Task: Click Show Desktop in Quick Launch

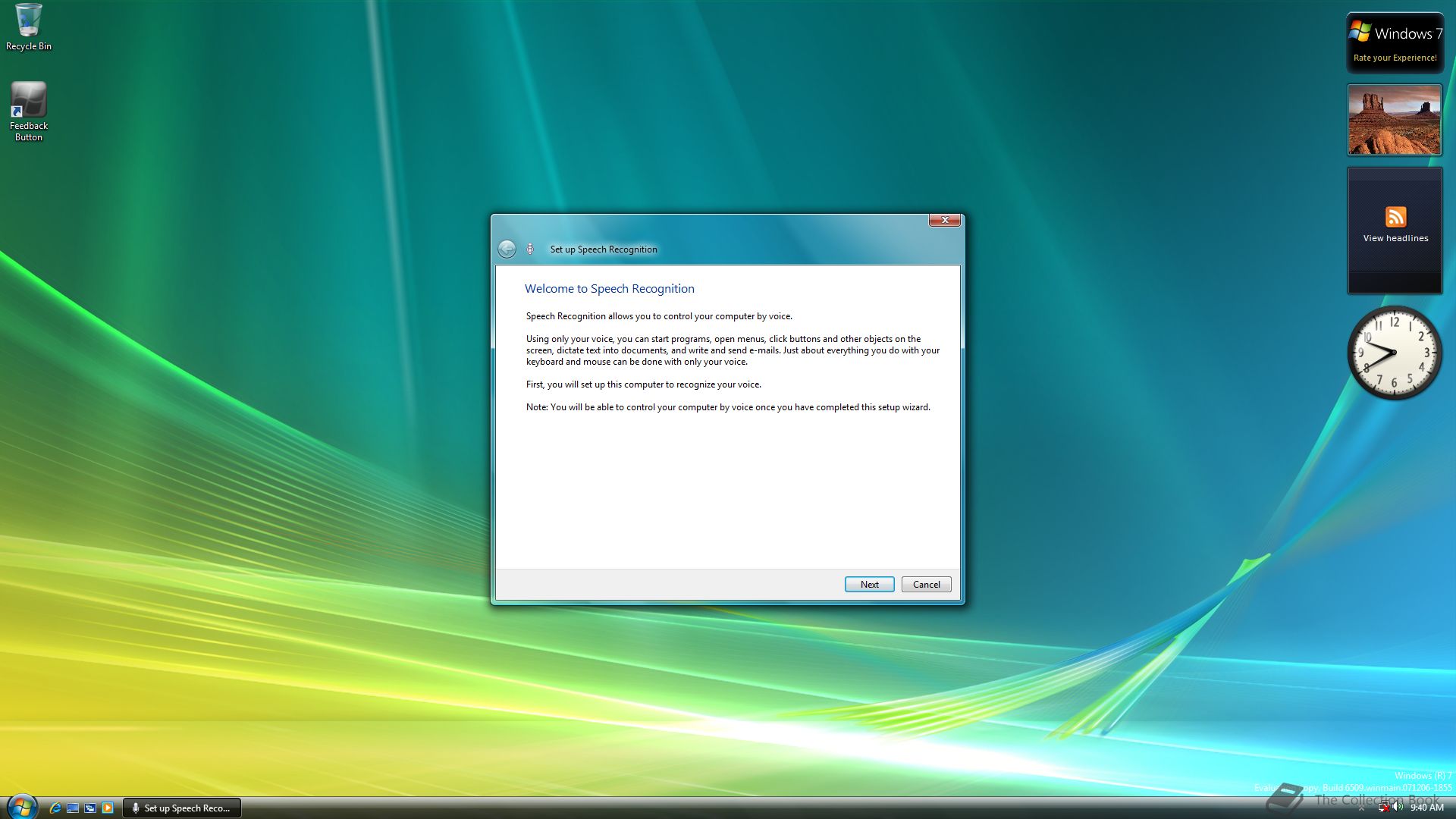Action: click(x=73, y=808)
